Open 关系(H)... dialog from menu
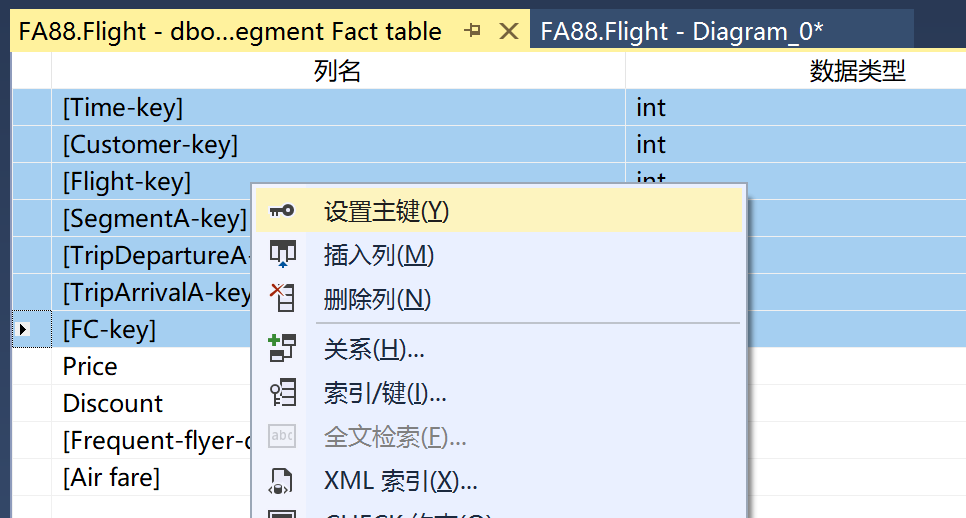Image resolution: width=966 pixels, height=518 pixels. [499, 349]
